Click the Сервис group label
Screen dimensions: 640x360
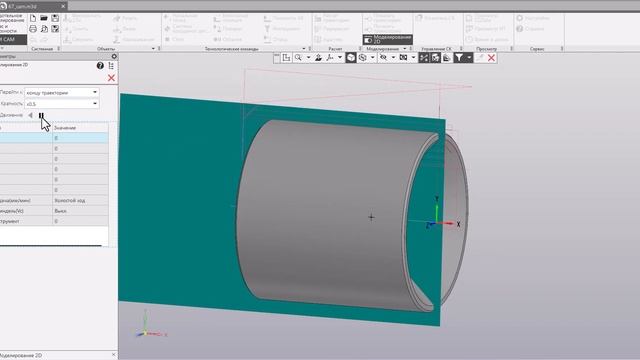[537, 49]
